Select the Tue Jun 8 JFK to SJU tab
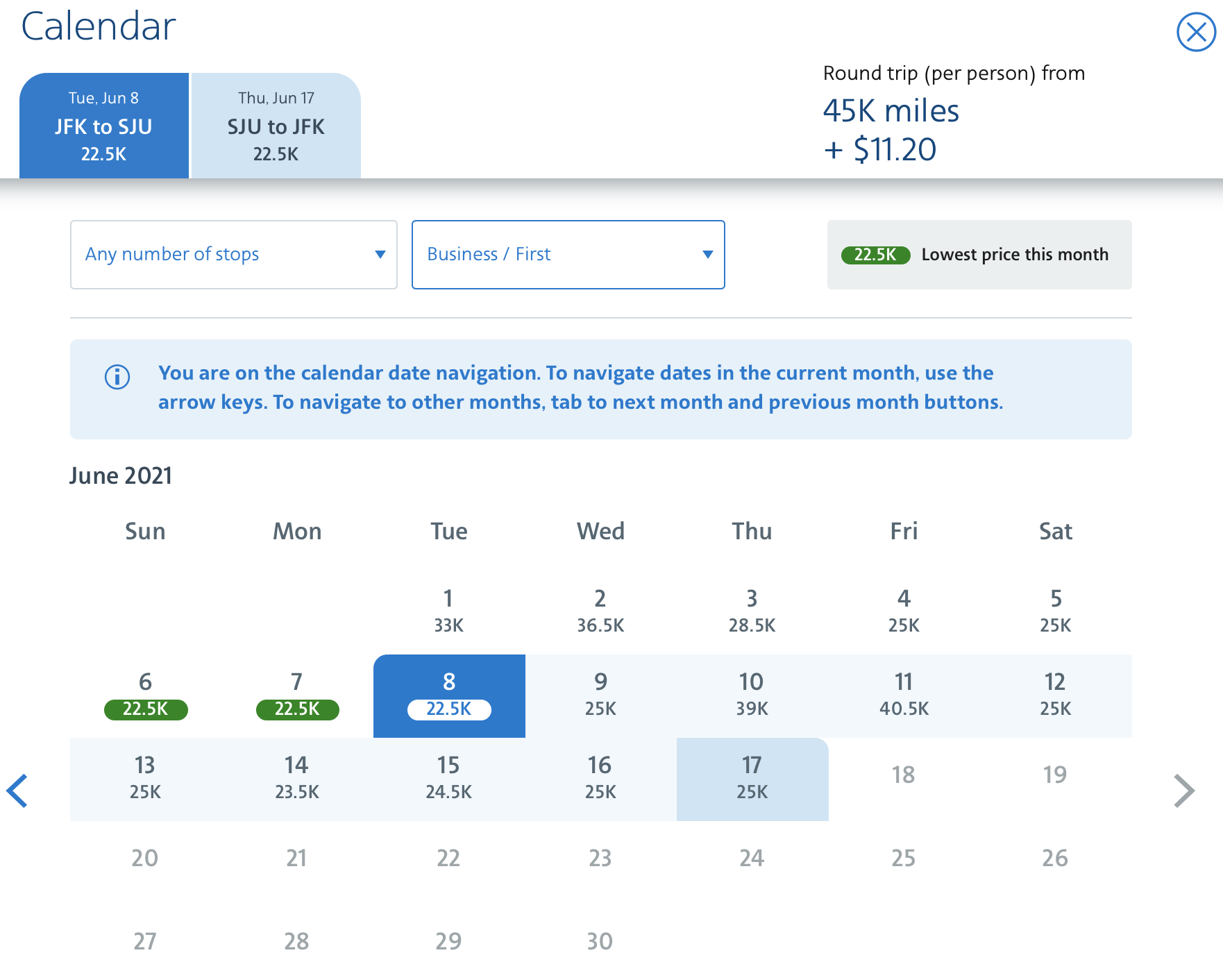 pos(104,126)
